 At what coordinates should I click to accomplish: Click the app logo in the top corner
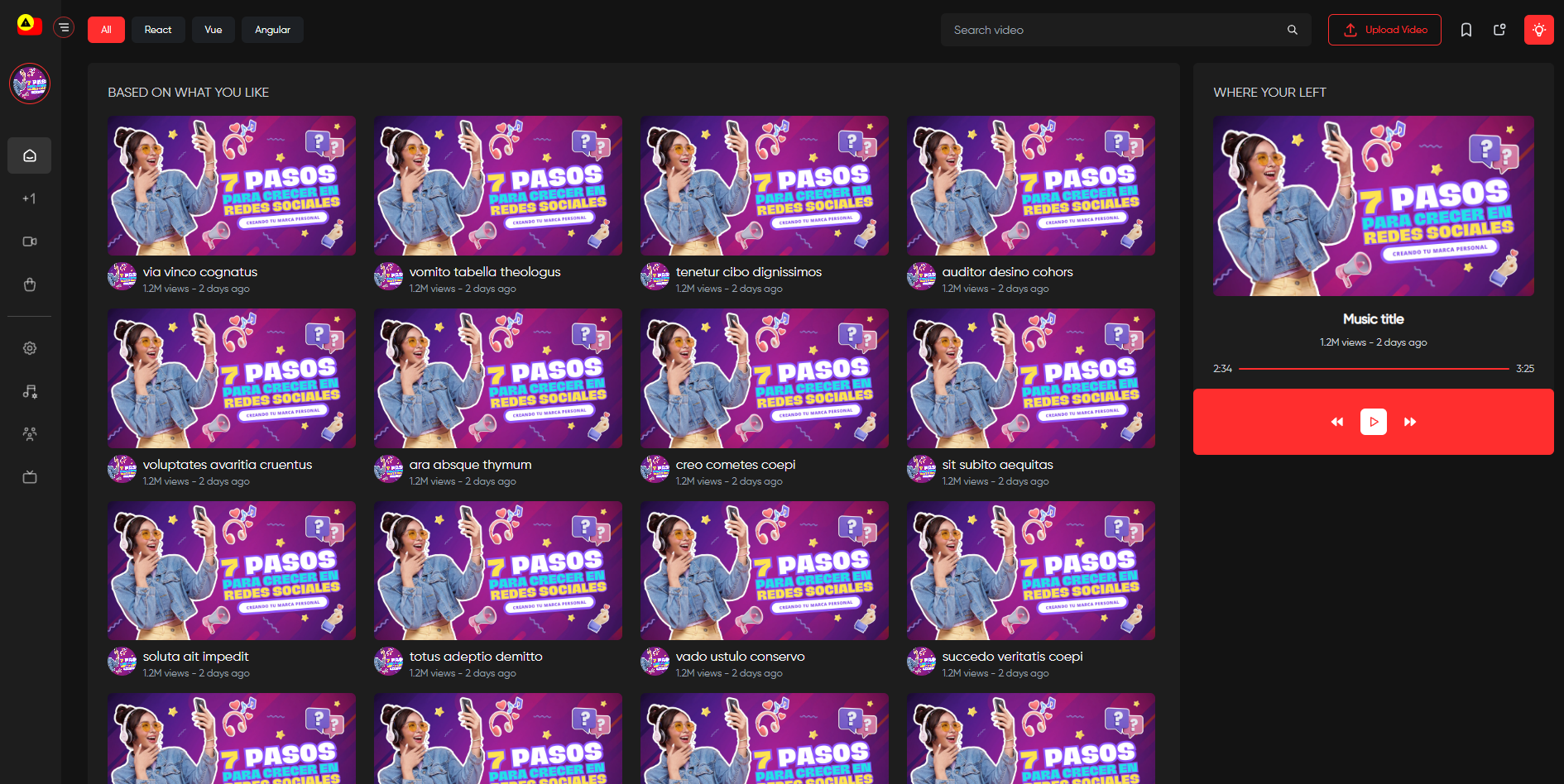coord(29,26)
